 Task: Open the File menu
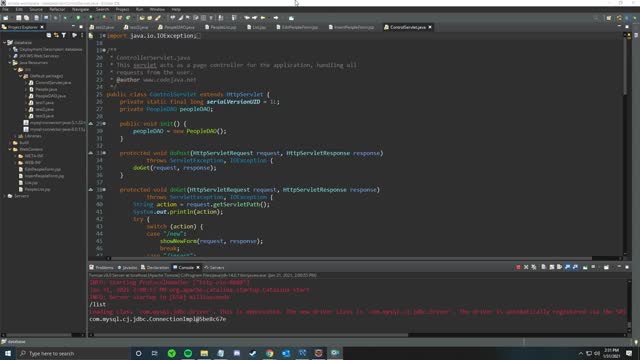coord(5,9)
